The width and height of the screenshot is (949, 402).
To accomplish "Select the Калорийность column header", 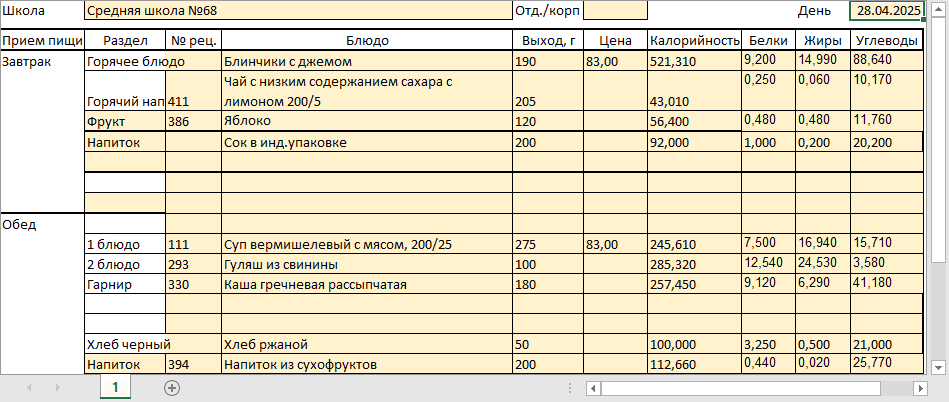I will pyautogui.click(x=695, y=40).
